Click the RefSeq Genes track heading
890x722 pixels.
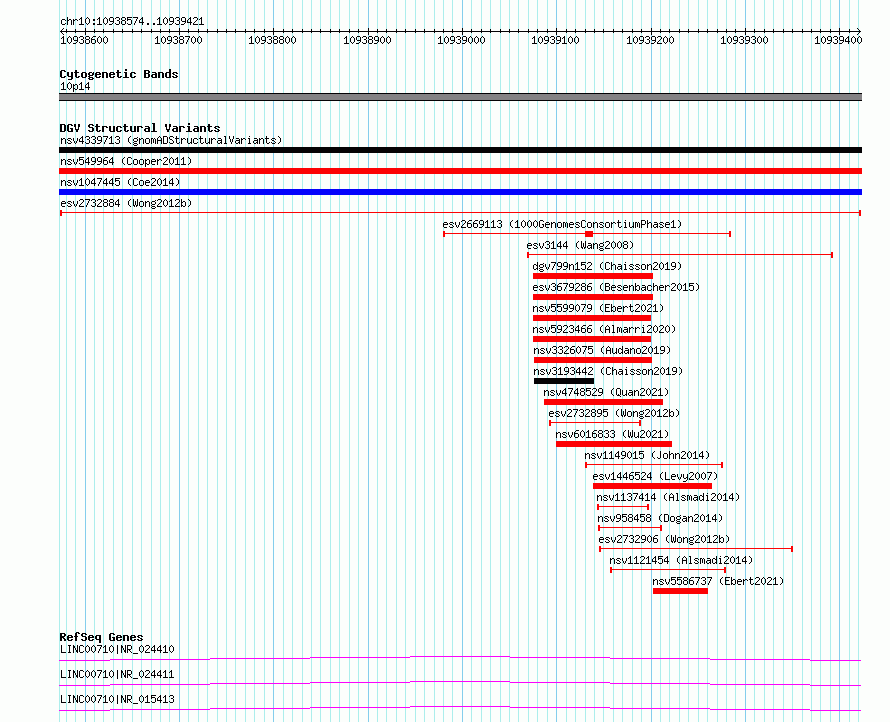tap(101, 637)
